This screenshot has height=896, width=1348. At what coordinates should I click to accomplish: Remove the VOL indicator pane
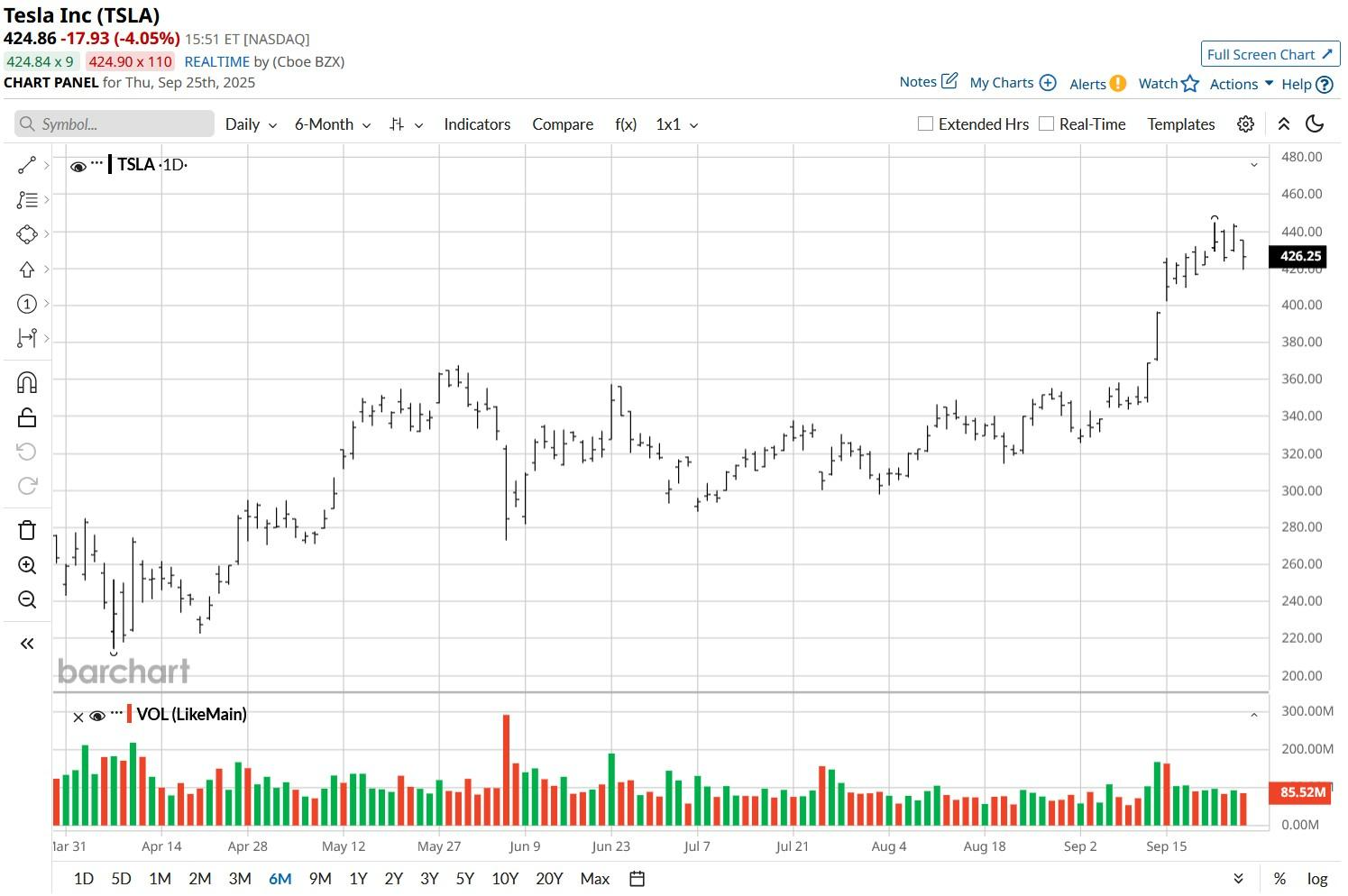pyautogui.click(x=78, y=717)
